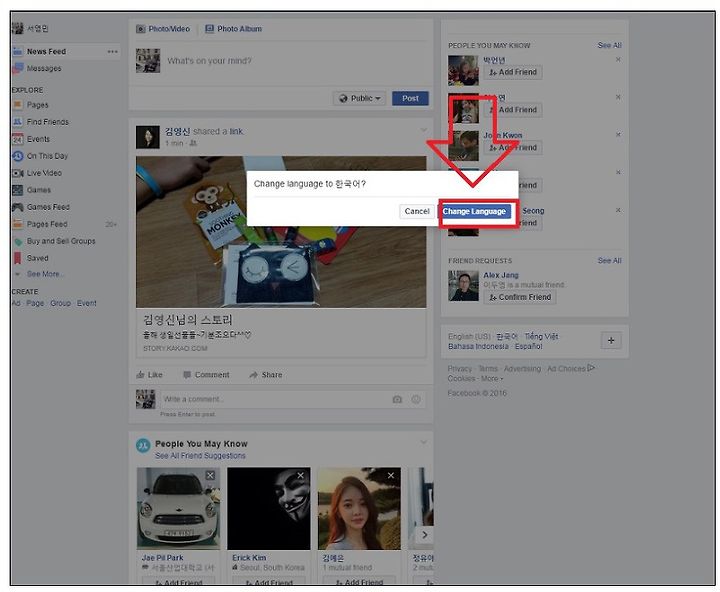Open News Feed in the sidebar
720x592 pixels.
pos(46,51)
